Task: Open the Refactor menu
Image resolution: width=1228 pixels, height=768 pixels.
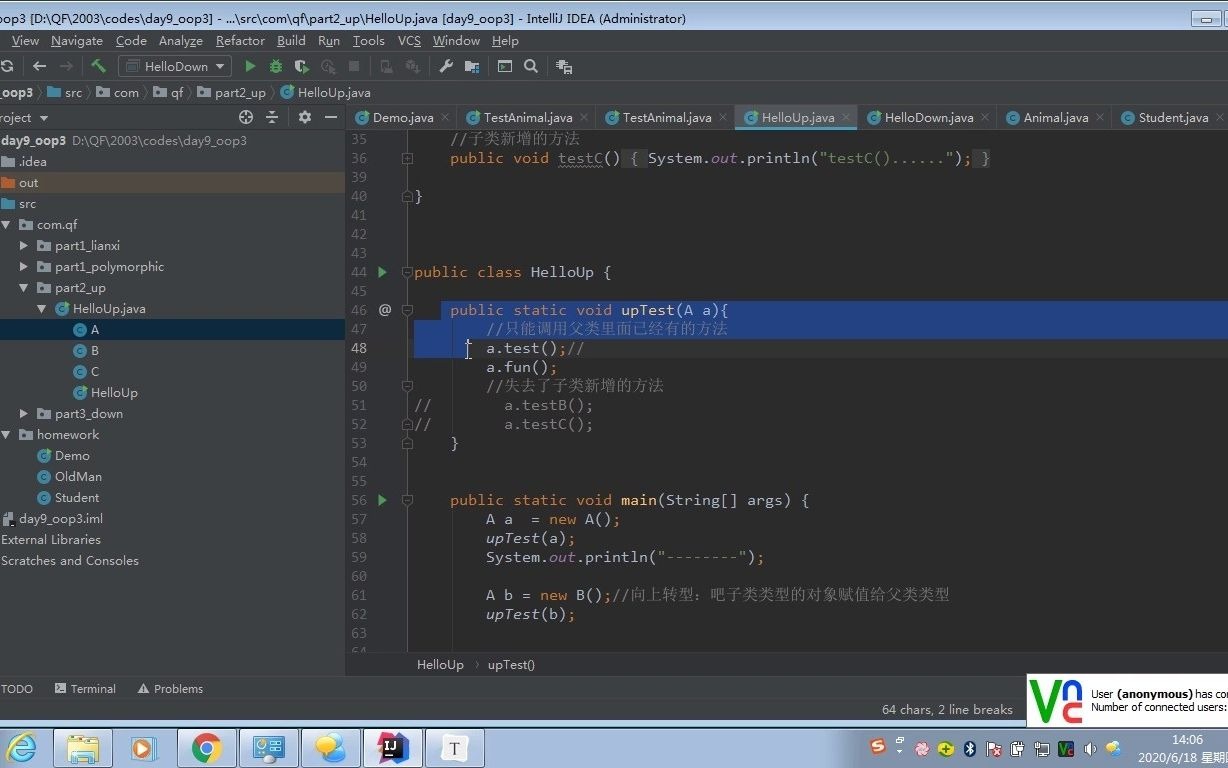Action: 239,40
